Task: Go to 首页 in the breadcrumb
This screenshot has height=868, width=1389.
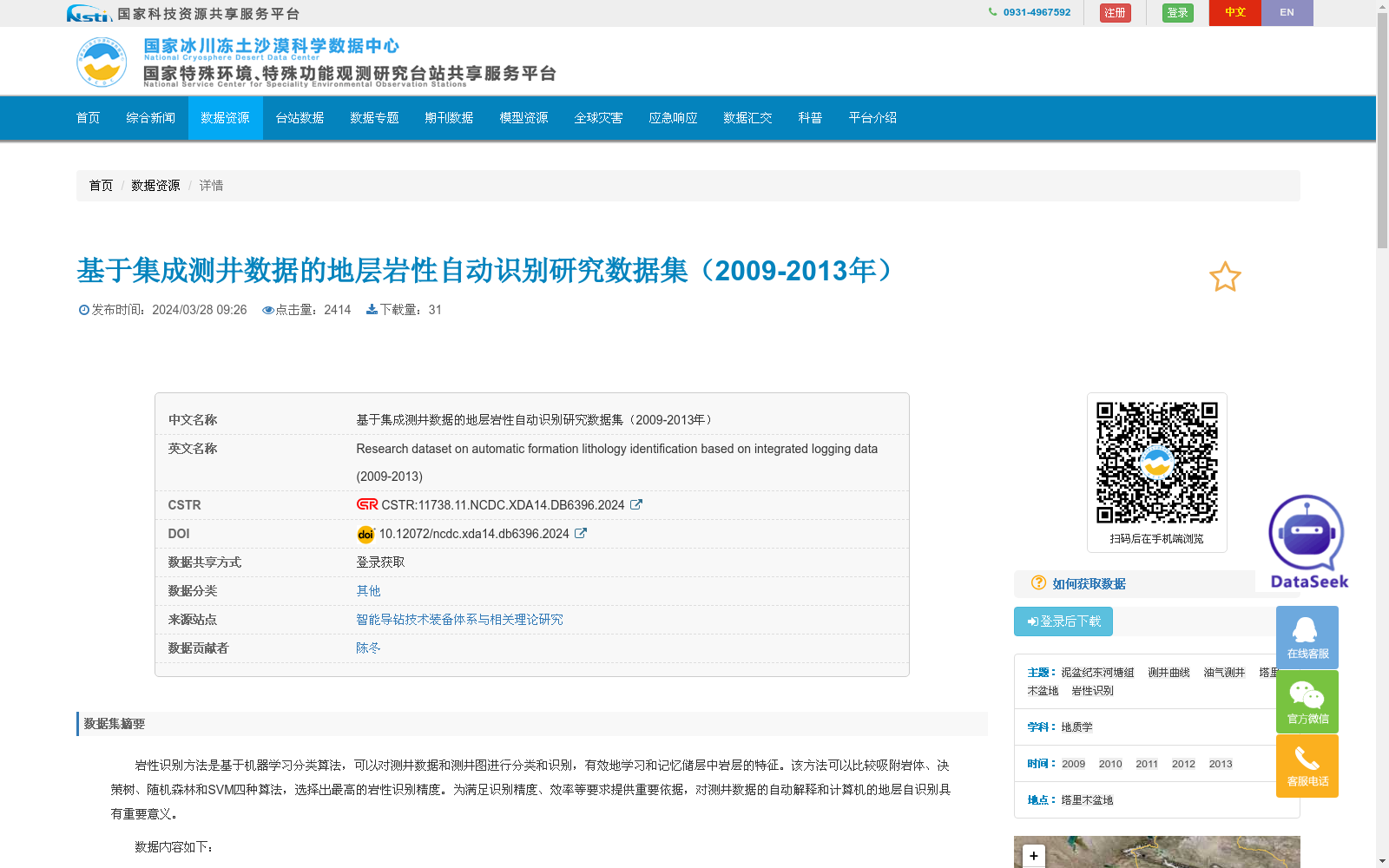Action: click(x=101, y=186)
